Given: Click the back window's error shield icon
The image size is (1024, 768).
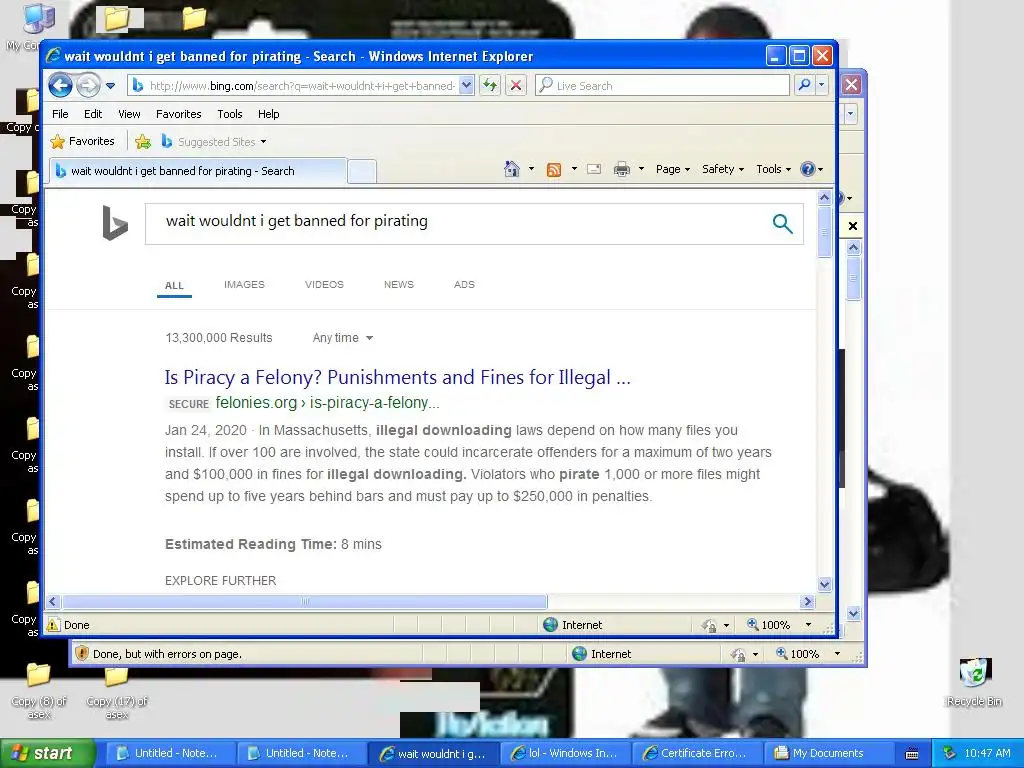Looking at the screenshot, I should 82,653.
